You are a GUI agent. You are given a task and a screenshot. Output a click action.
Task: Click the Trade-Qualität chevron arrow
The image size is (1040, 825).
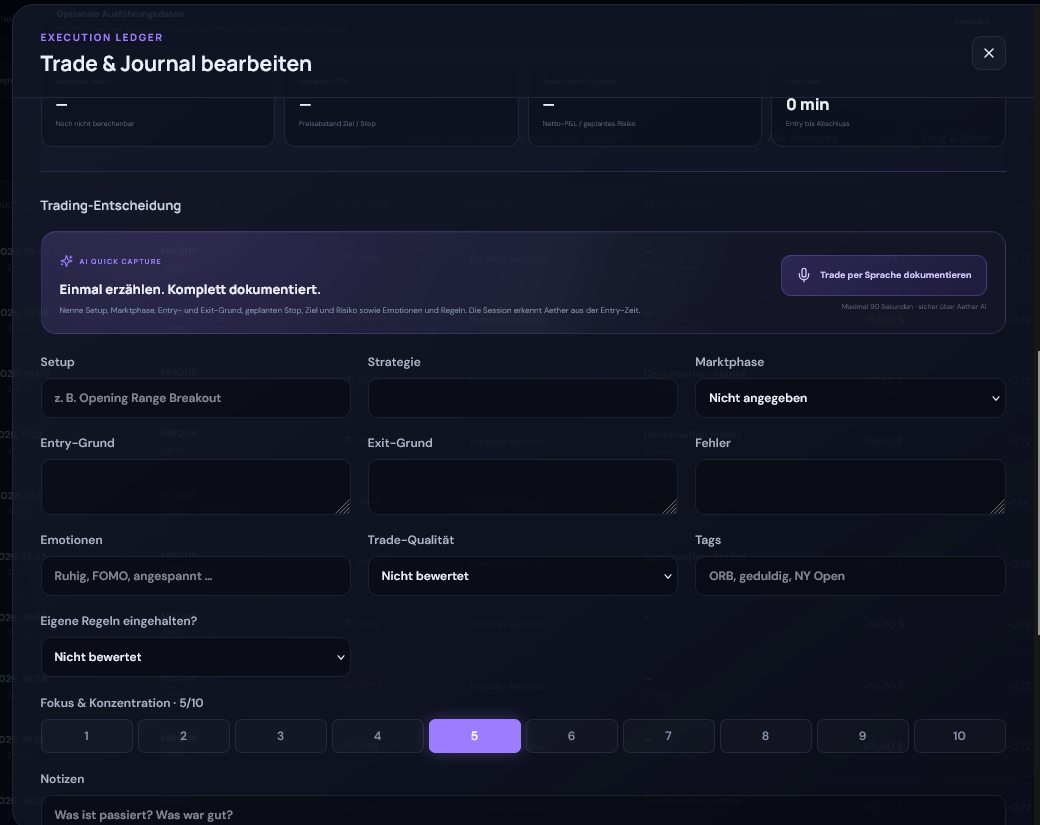pos(668,576)
